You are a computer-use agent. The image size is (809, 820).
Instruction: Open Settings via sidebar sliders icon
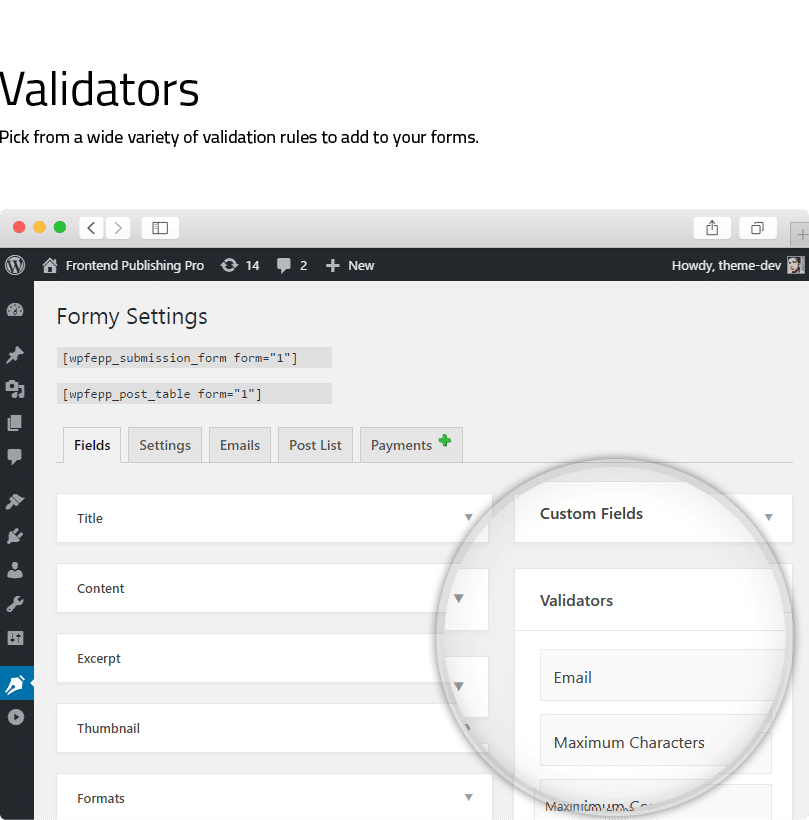tap(15, 638)
